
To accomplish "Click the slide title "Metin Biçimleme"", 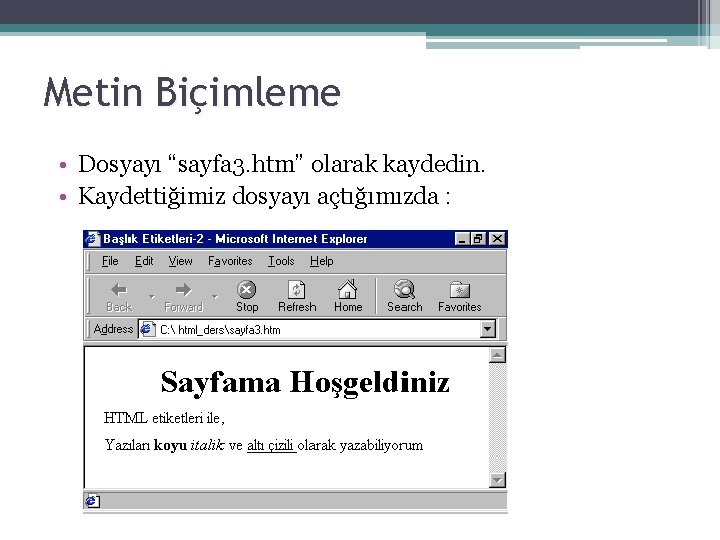I will (192, 93).
